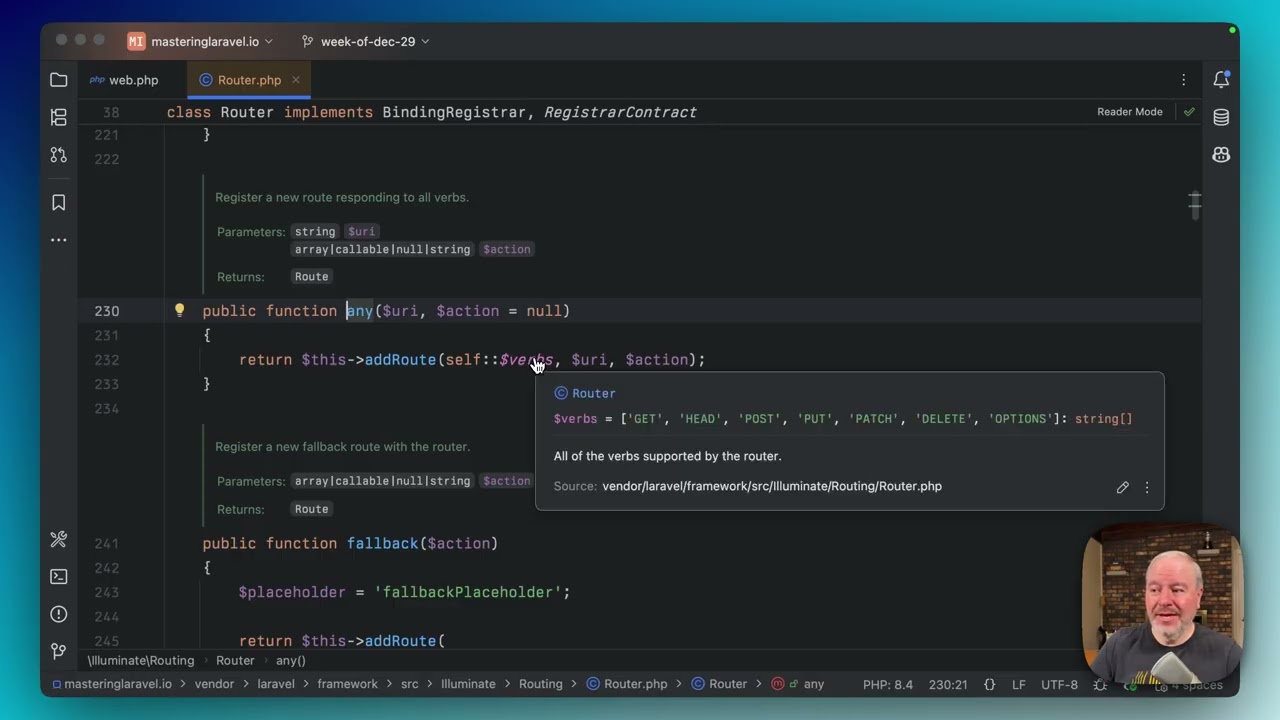The width and height of the screenshot is (1280, 720).
Task: Click the any method in the navigation bar
Action: [x=798, y=685]
